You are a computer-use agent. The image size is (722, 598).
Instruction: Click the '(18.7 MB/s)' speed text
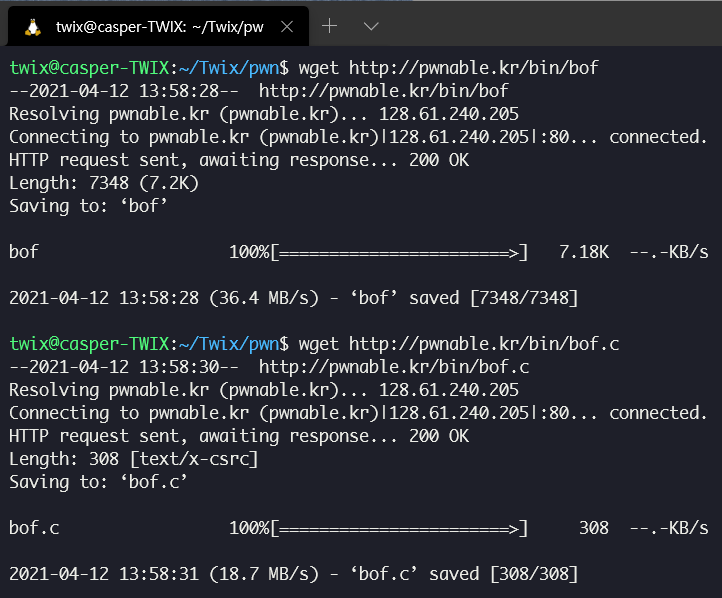coord(264,575)
